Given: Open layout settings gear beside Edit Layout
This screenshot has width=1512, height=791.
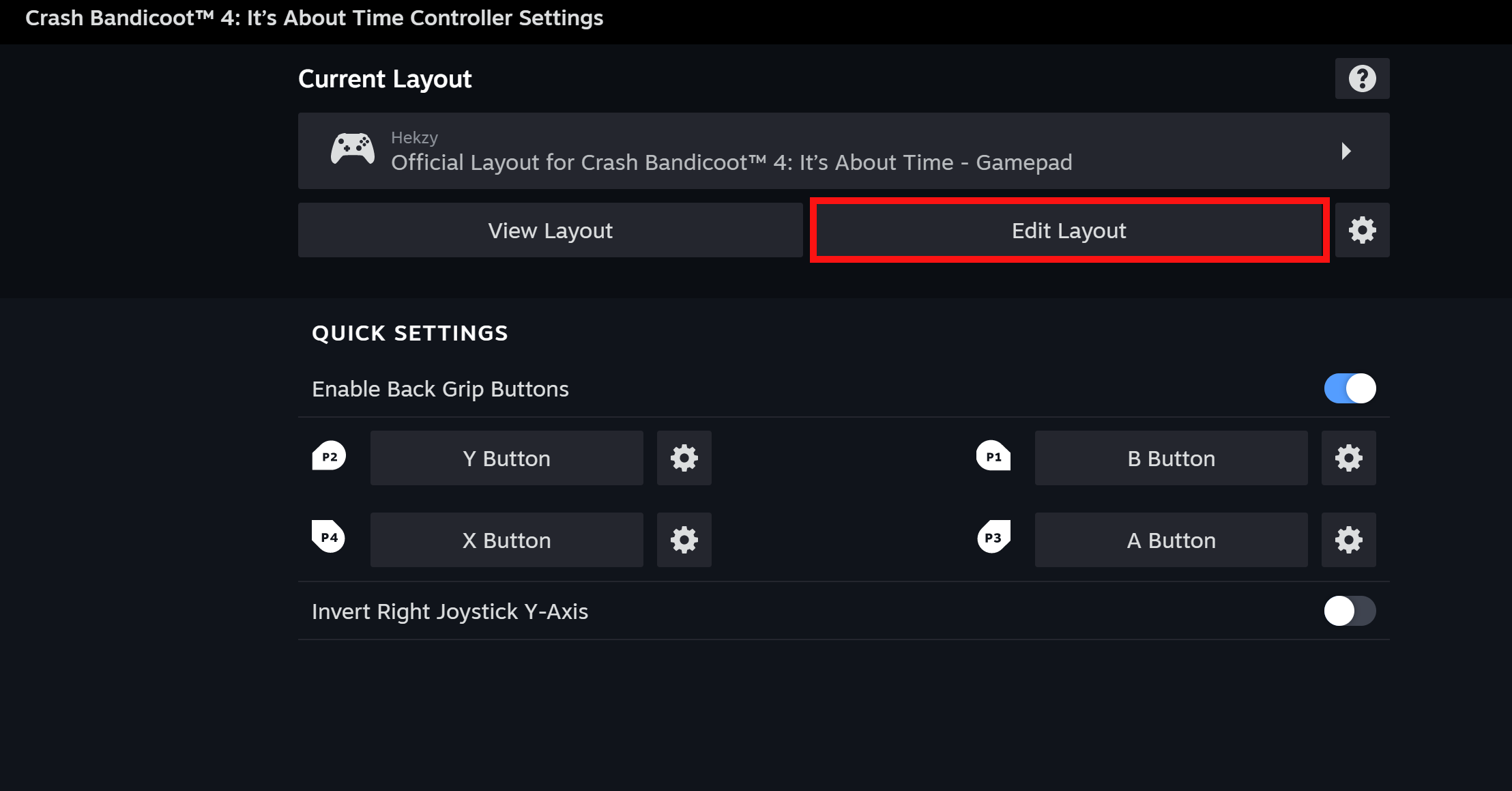Looking at the screenshot, I should coord(1362,230).
